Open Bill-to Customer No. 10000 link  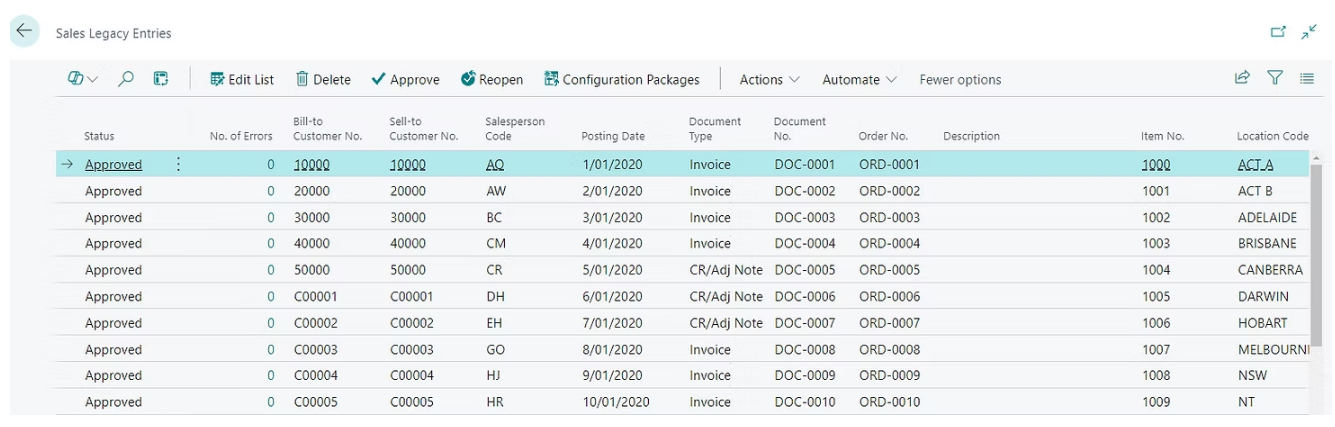click(x=311, y=165)
